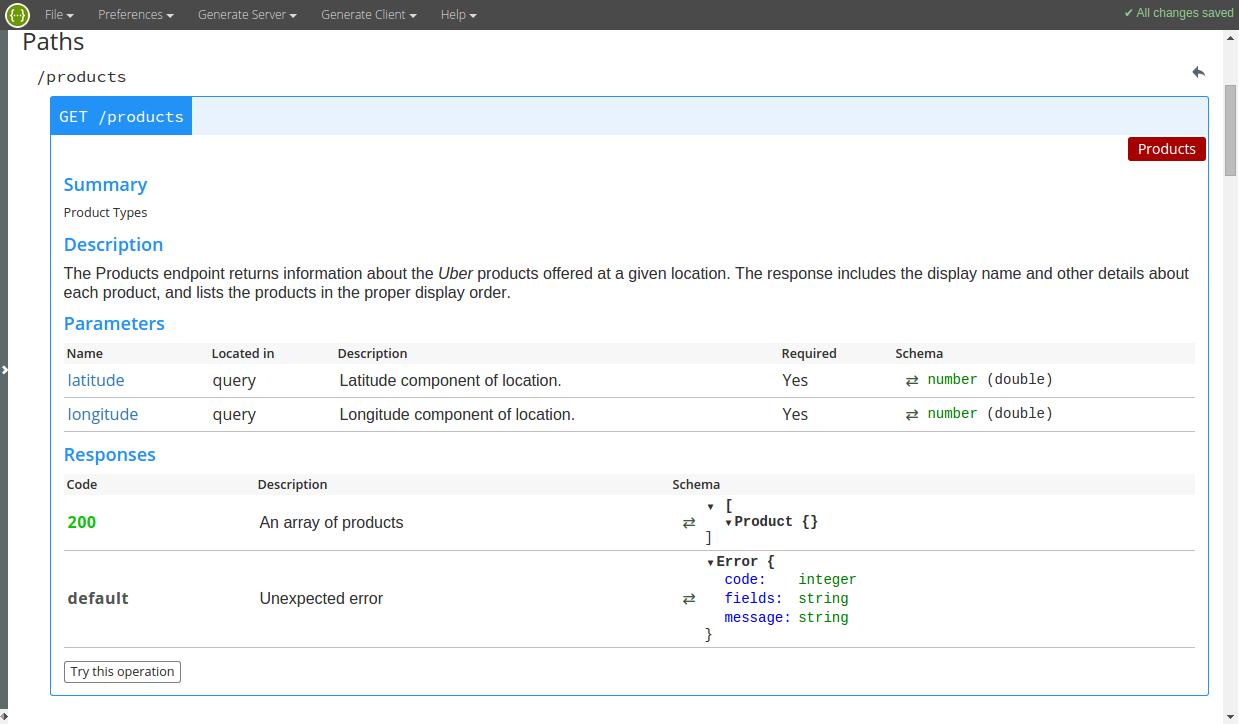Collapse the Error model schema

click(x=710, y=563)
